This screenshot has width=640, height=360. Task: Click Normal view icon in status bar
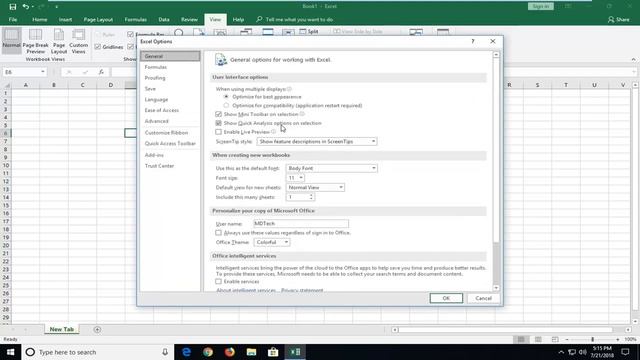(521, 339)
